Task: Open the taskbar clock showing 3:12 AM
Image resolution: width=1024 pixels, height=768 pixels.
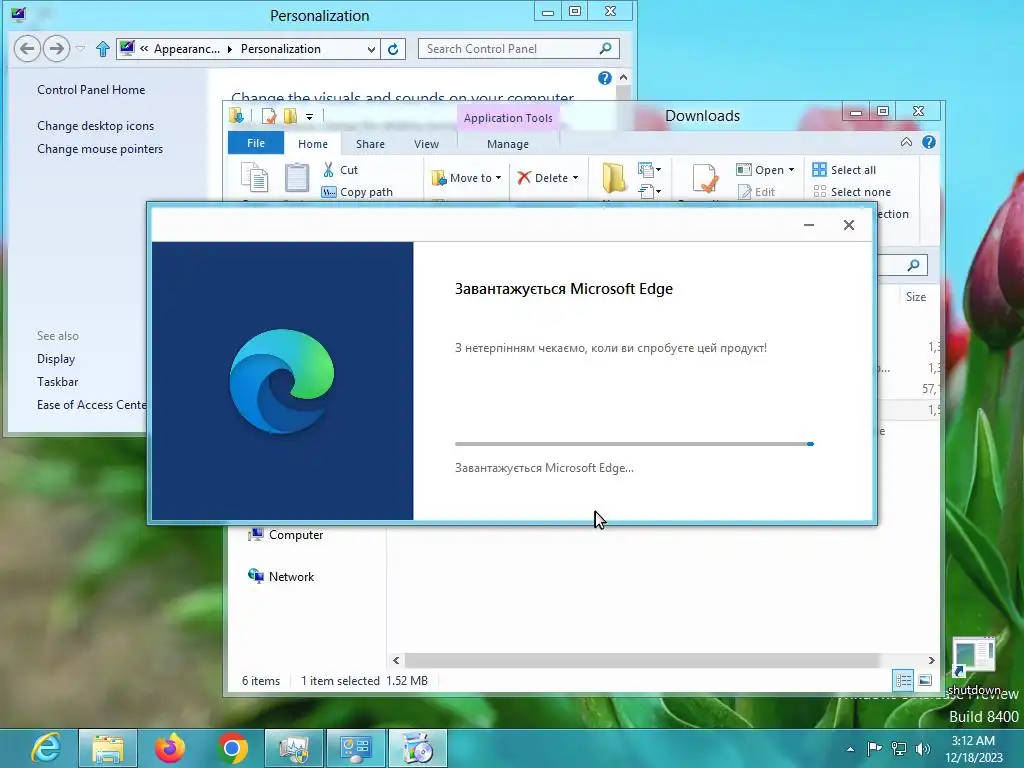Action: [x=973, y=749]
